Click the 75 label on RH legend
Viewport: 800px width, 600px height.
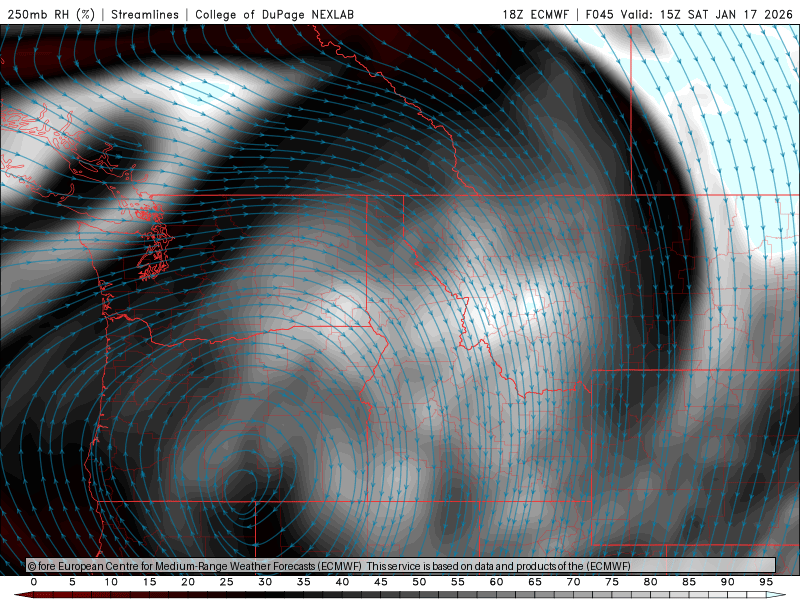tap(612, 582)
